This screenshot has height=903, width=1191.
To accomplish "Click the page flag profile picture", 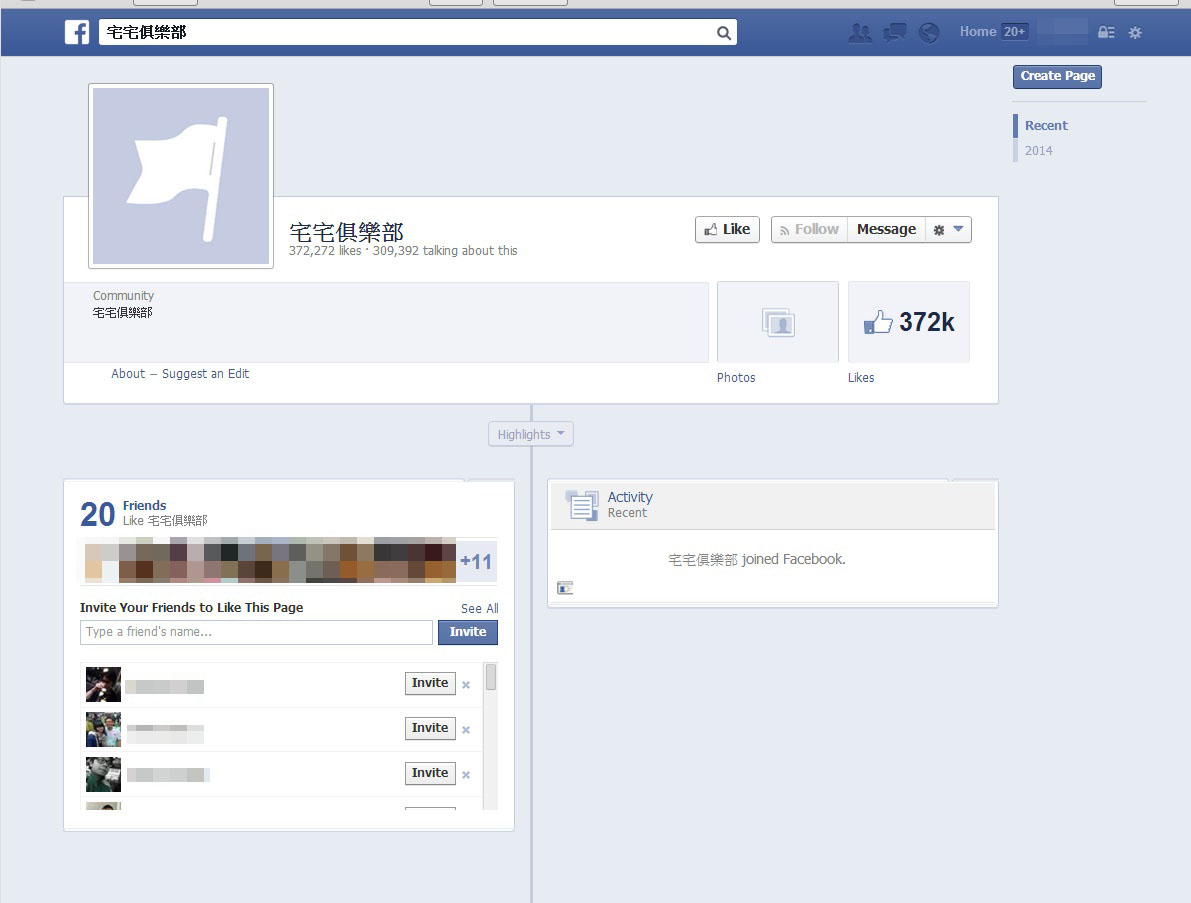I will point(181,176).
